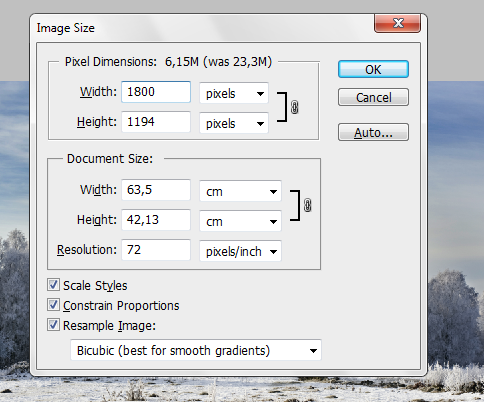Open pixel Width units dropdown
Viewport: 484px width, 402px height.
(234, 93)
